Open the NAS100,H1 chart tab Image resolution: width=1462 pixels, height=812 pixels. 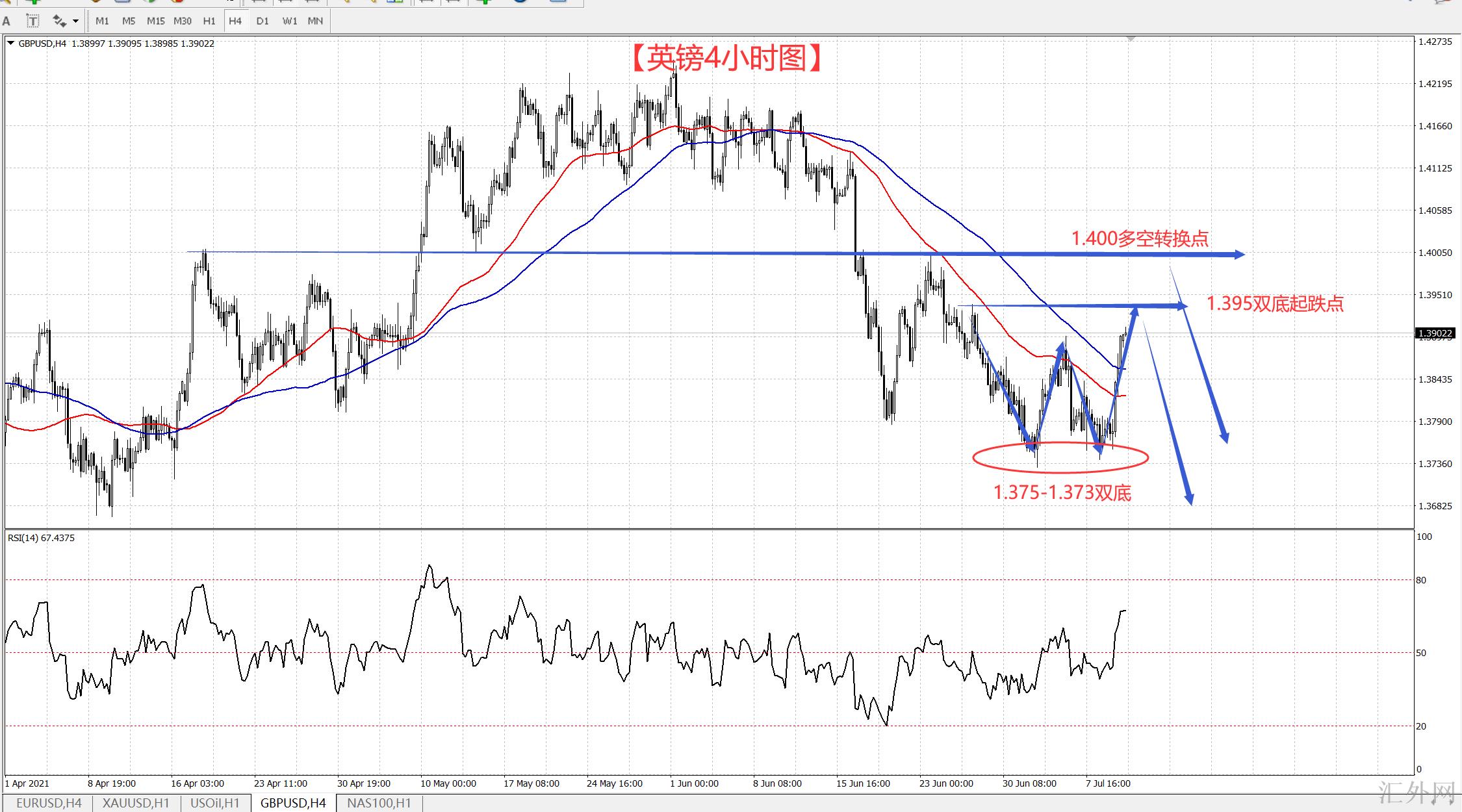coord(379,803)
